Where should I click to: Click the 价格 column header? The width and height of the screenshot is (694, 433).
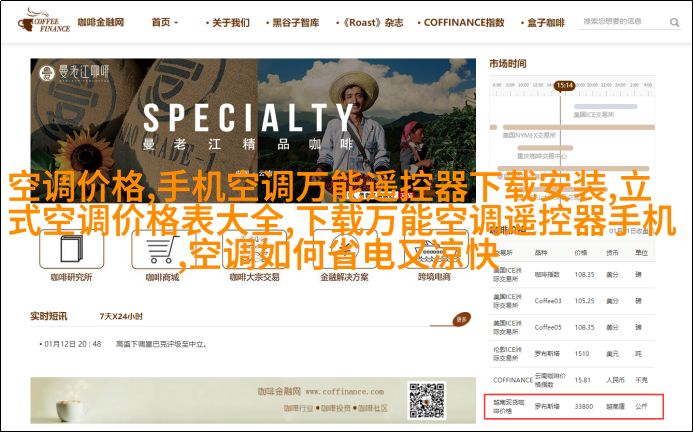coord(581,253)
